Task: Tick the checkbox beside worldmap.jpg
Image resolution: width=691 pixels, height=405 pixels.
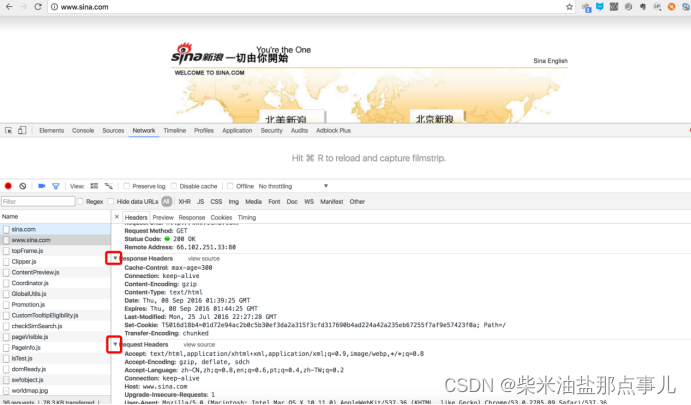Action: click(6, 391)
